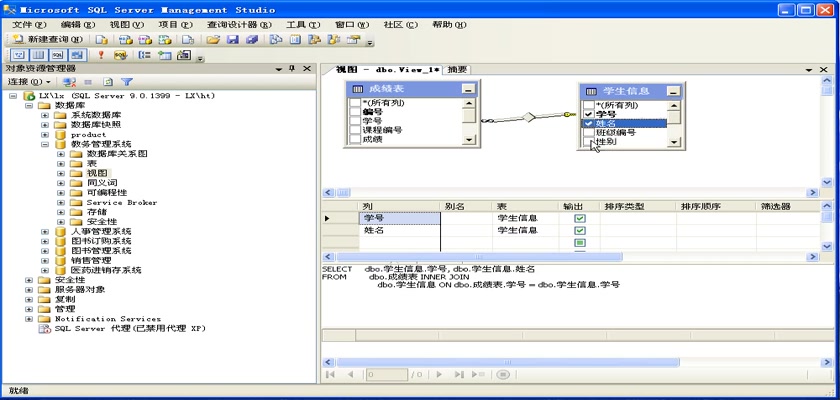Click the New Query (新建查询) toolbar button
This screenshot has width=840, height=400.
[47, 40]
